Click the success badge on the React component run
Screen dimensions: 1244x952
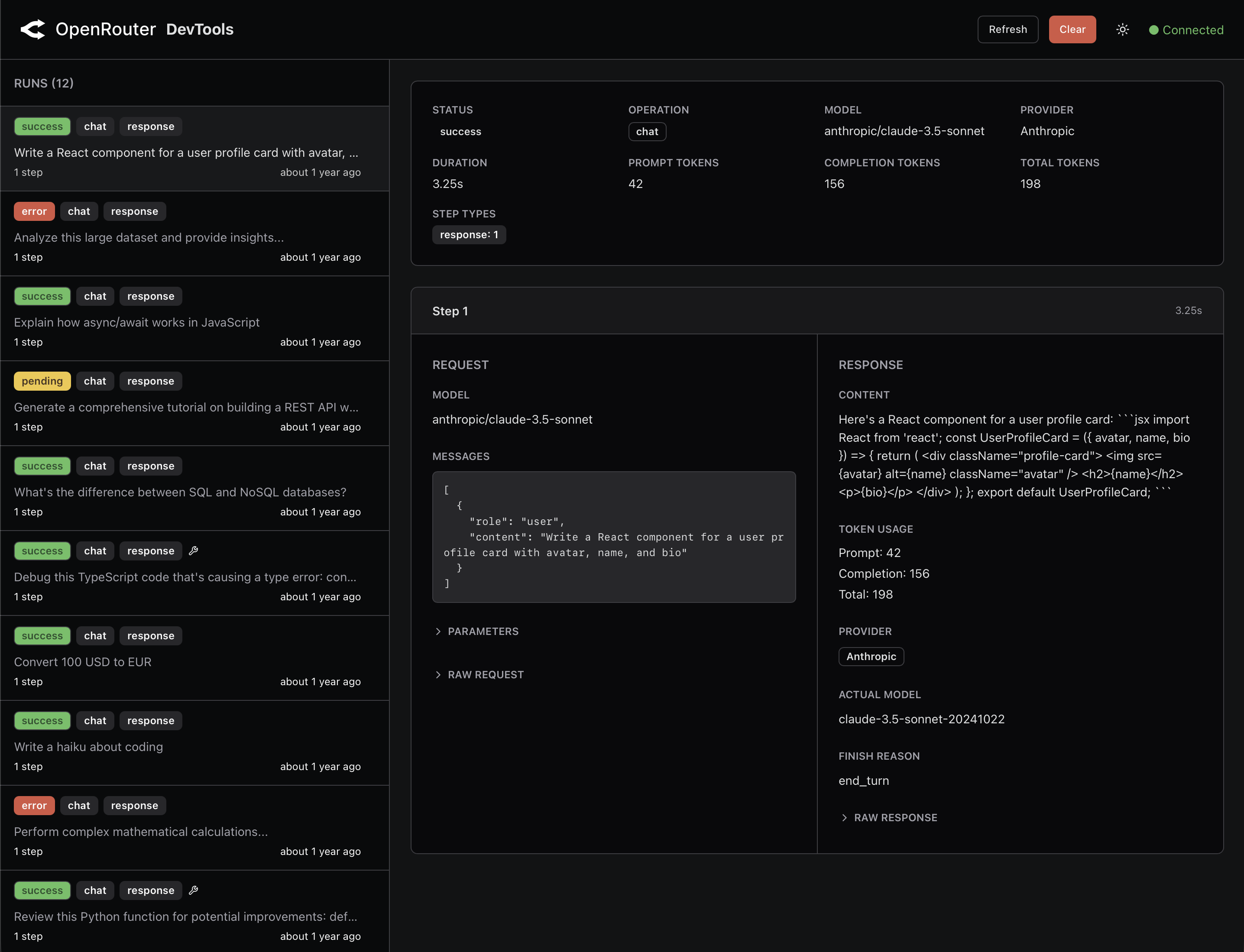(x=42, y=126)
